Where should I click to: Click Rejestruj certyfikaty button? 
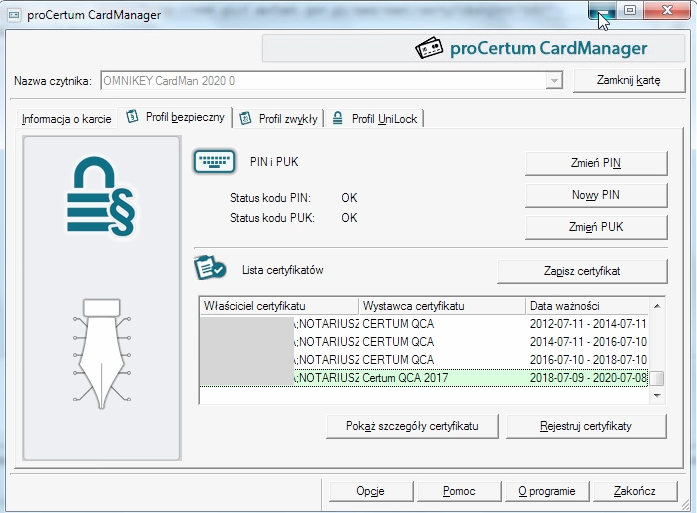click(x=586, y=426)
